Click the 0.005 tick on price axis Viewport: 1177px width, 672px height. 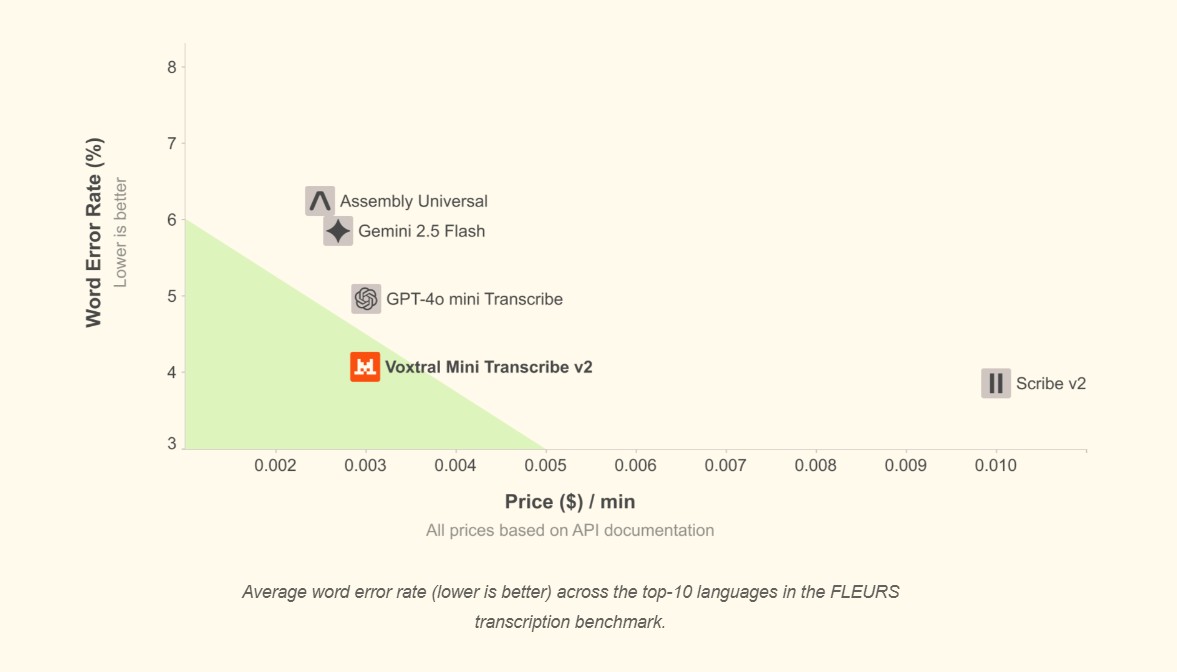546,465
